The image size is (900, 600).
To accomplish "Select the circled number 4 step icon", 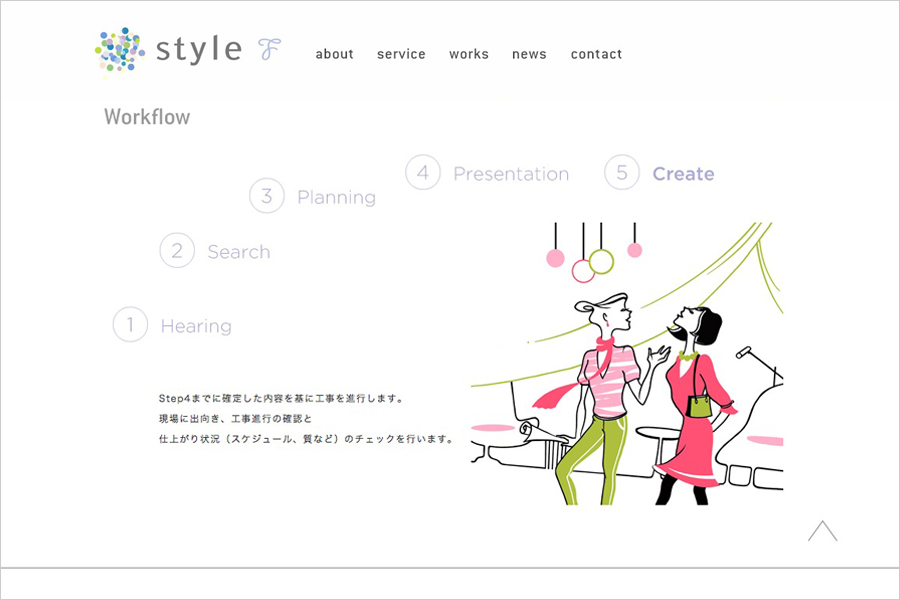I will (423, 173).
